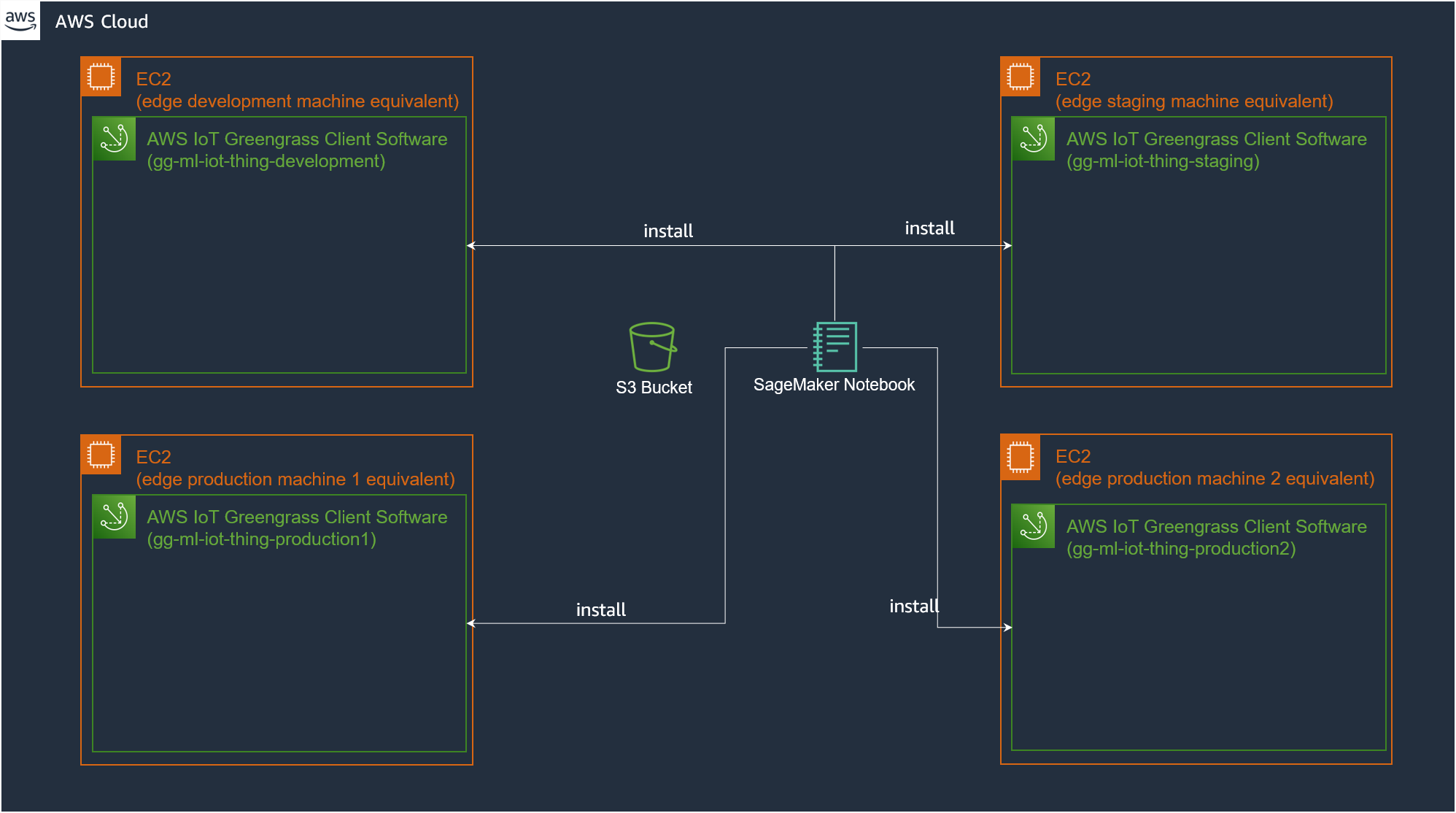Select the 'AWS Cloud' label
The width and height of the screenshot is (1456, 813).
point(101,22)
